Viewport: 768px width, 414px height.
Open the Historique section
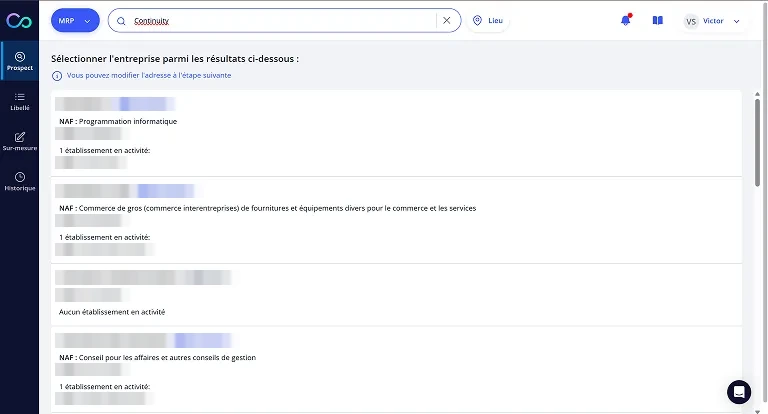pos(20,181)
